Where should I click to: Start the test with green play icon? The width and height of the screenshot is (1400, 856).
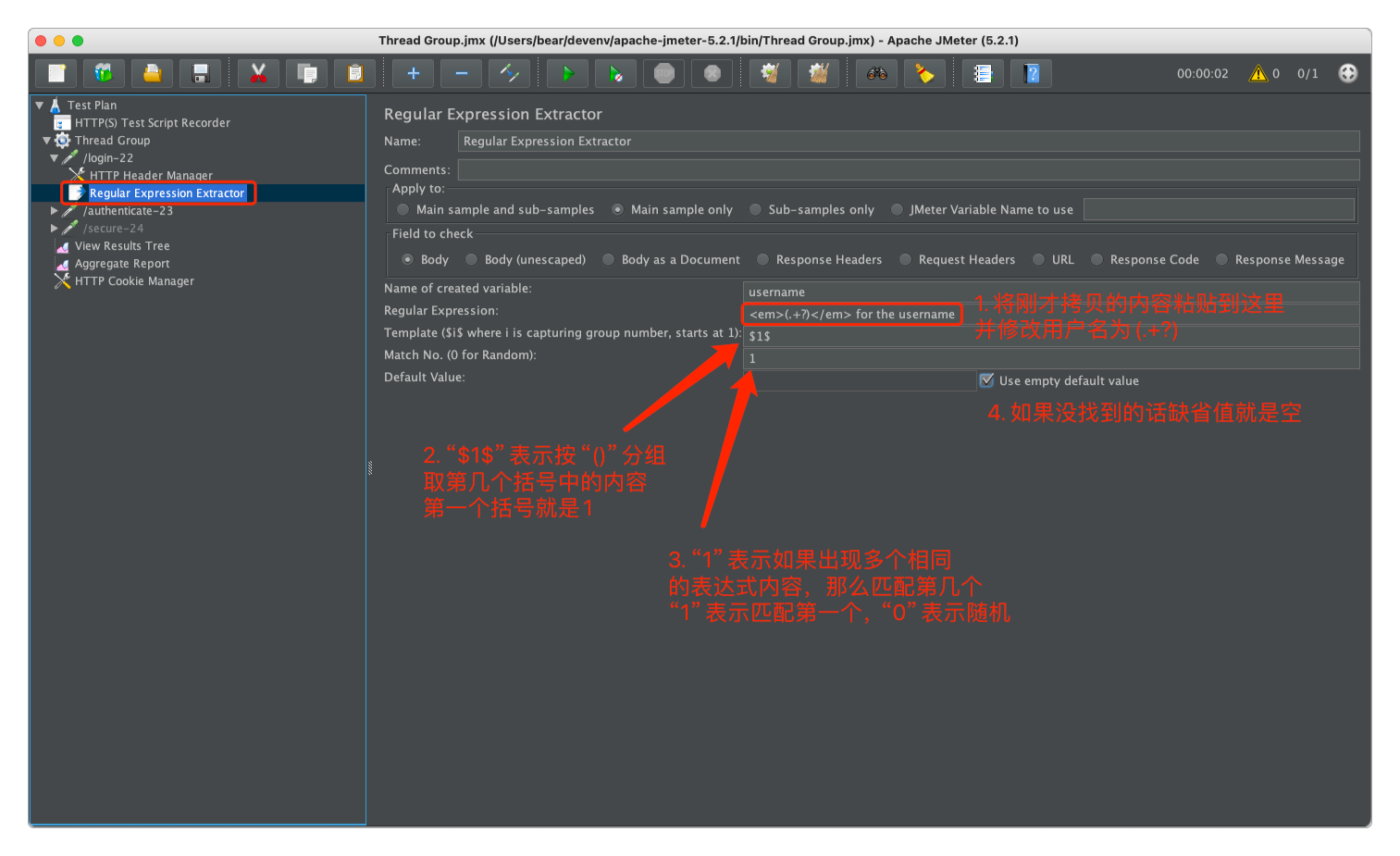(x=567, y=73)
